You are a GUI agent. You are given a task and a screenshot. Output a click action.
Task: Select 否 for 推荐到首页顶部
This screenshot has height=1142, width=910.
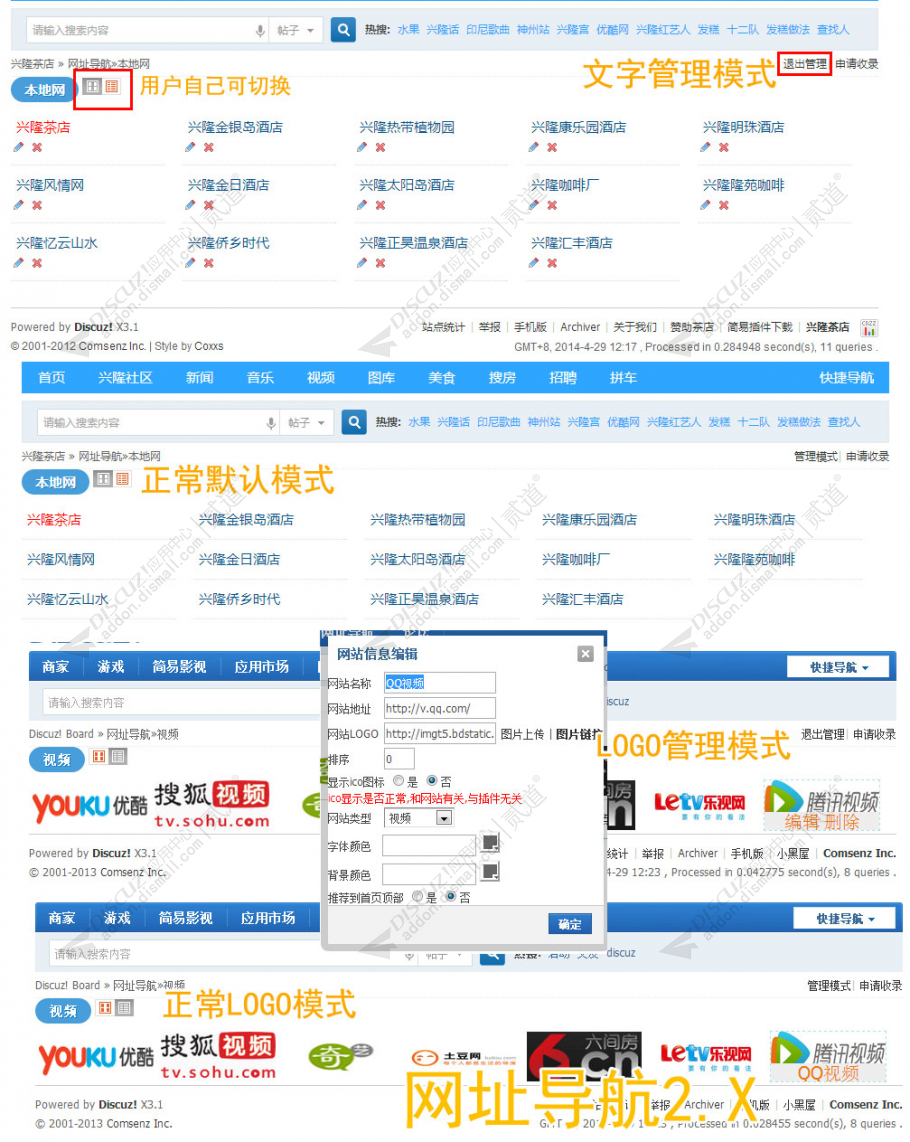point(451,897)
